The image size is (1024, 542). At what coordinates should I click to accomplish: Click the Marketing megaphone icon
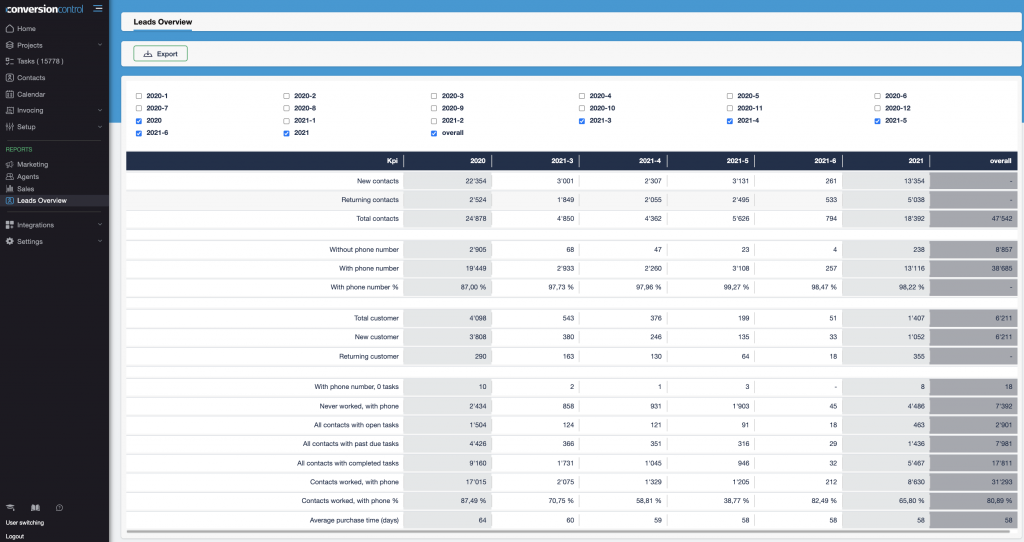point(9,164)
